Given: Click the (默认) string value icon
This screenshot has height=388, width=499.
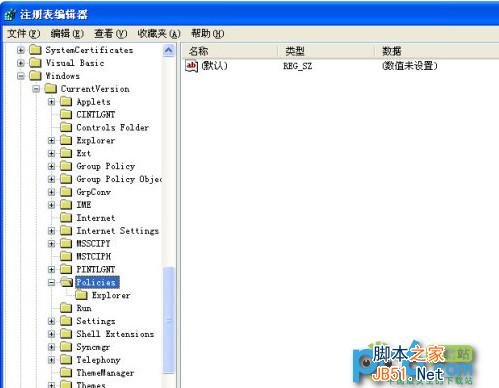Looking at the screenshot, I should (191, 66).
